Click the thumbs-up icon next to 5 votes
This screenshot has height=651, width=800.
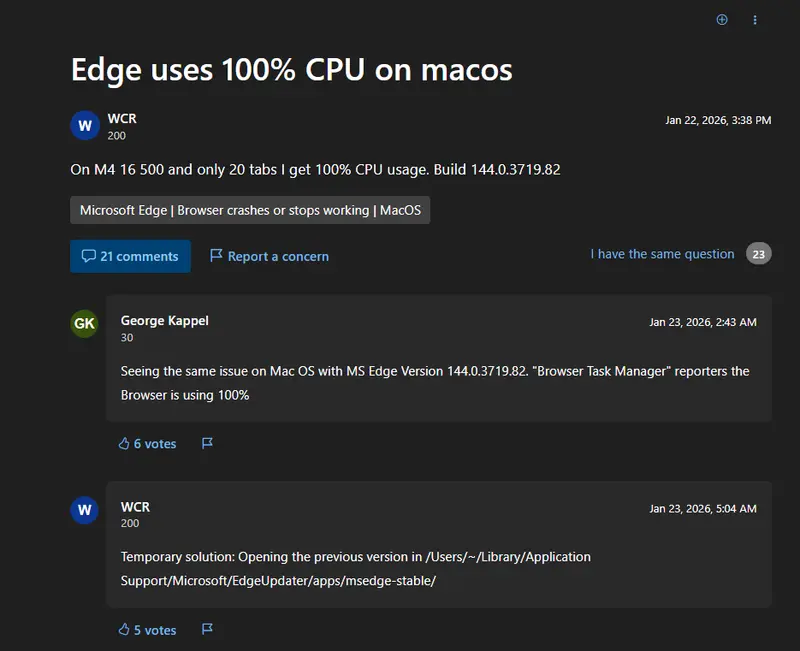(125, 630)
